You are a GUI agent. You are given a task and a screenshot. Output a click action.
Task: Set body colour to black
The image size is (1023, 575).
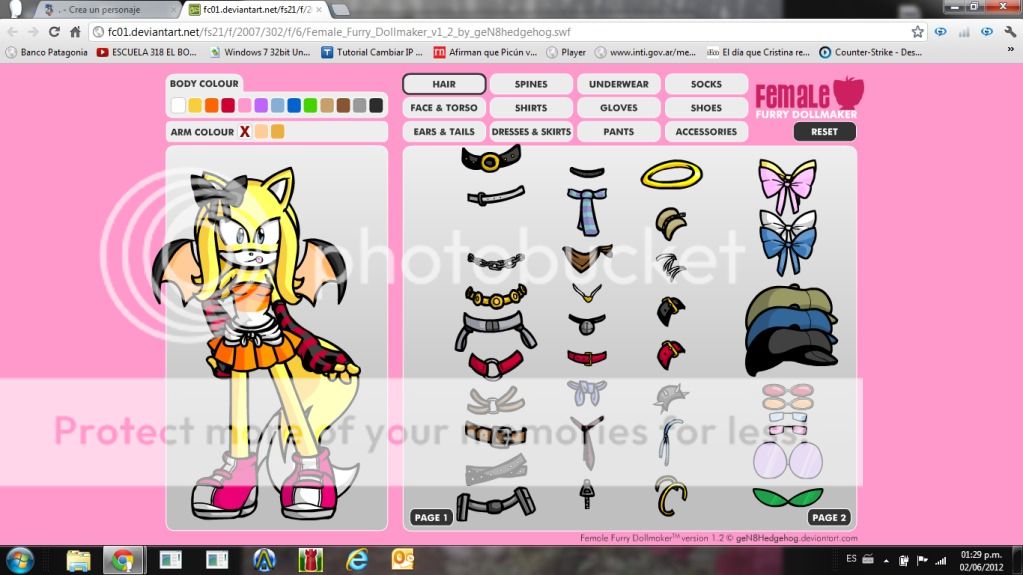click(x=376, y=105)
